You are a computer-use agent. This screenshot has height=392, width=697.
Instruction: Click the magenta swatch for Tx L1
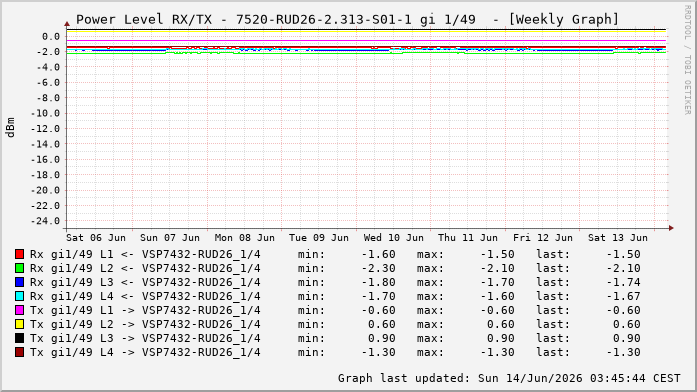[19, 310]
